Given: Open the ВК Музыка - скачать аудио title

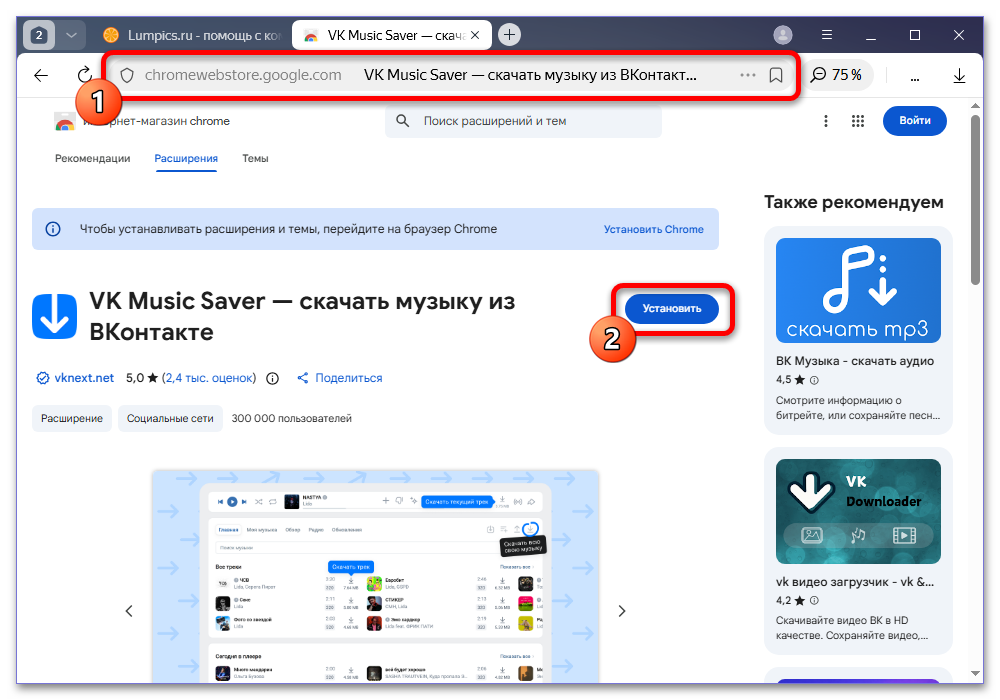Looking at the screenshot, I should 855,361.
